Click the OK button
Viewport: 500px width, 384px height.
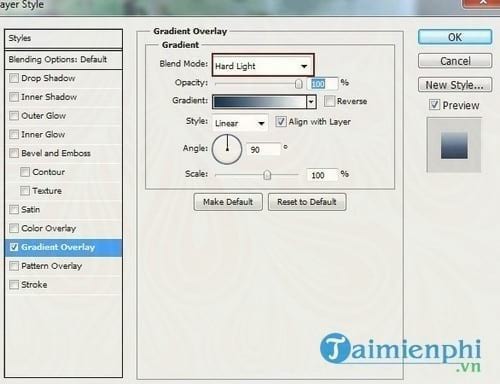[x=455, y=37]
